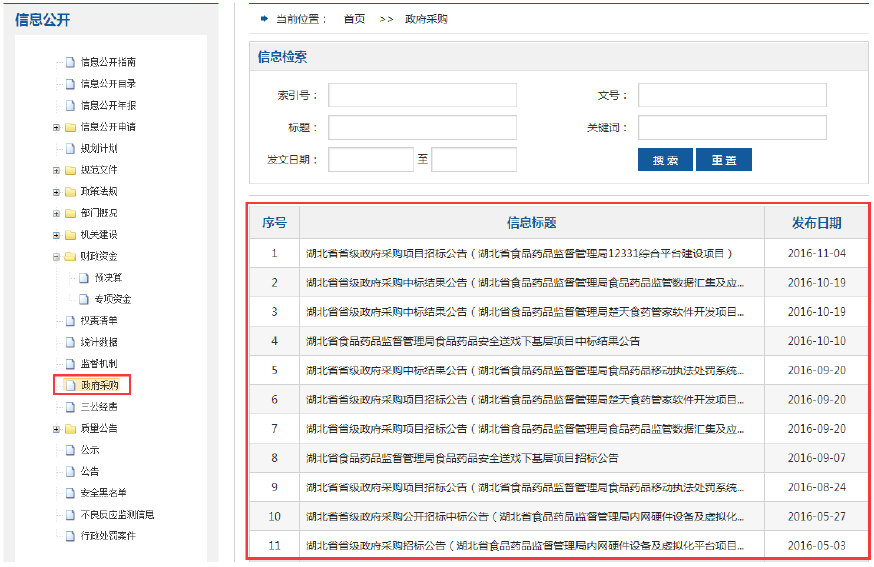Click the folder icon next to 质量公告
Screen dimensions: 874x567
click(x=70, y=429)
